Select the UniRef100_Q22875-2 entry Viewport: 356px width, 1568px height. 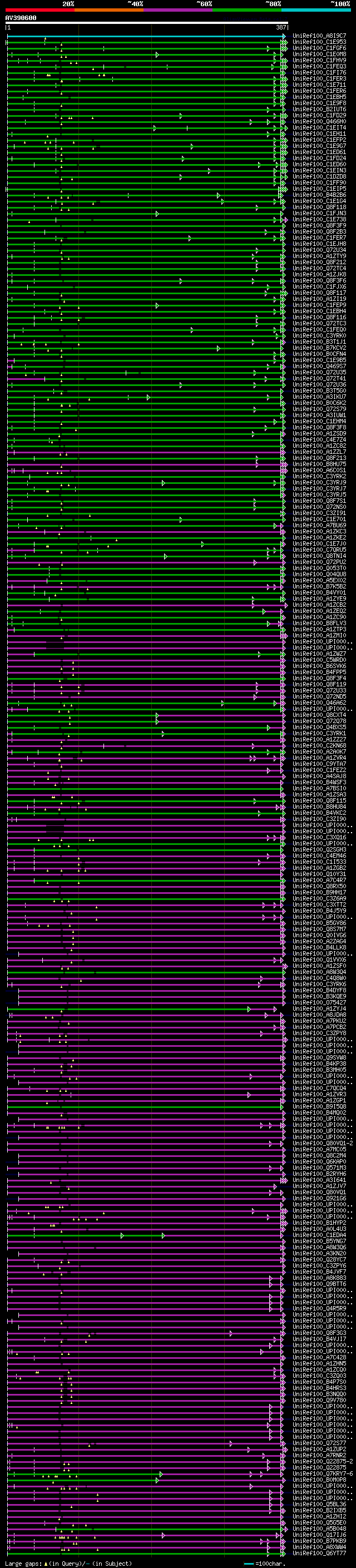pos(323,1461)
